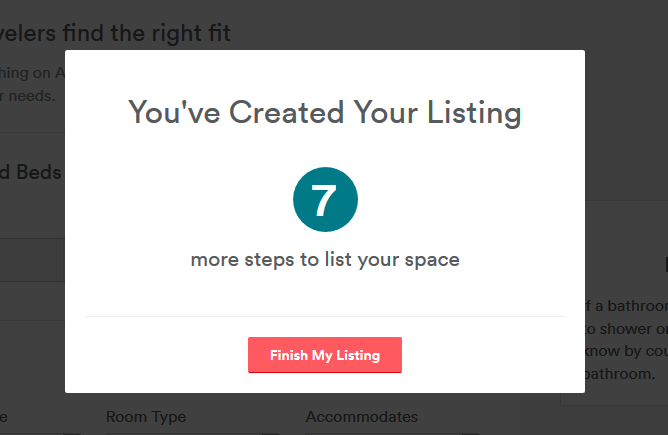The width and height of the screenshot is (668, 435).
Task: Click the Finish My Listing button
Action: tap(324, 355)
